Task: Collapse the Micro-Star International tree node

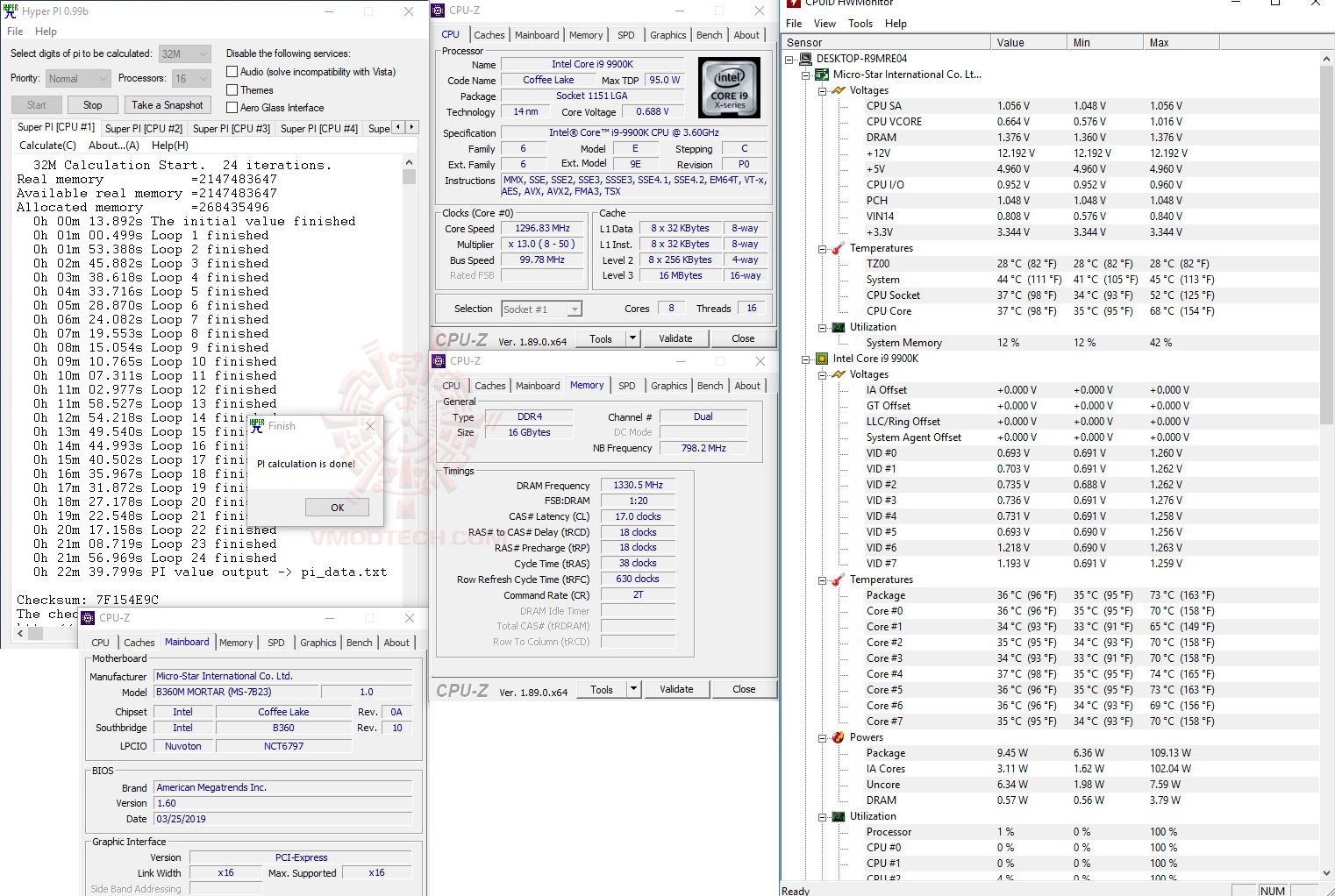Action: point(805,75)
